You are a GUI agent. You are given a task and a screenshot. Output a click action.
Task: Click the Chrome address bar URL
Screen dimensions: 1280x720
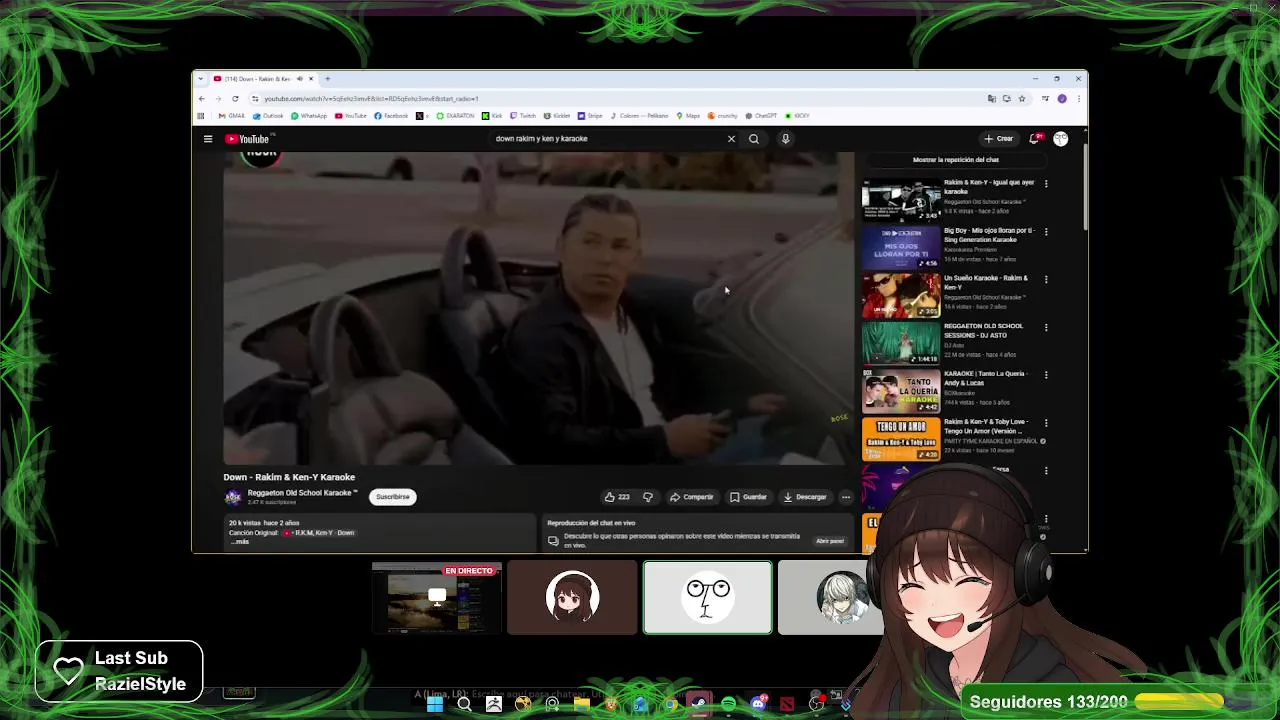[x=371, y=99]
